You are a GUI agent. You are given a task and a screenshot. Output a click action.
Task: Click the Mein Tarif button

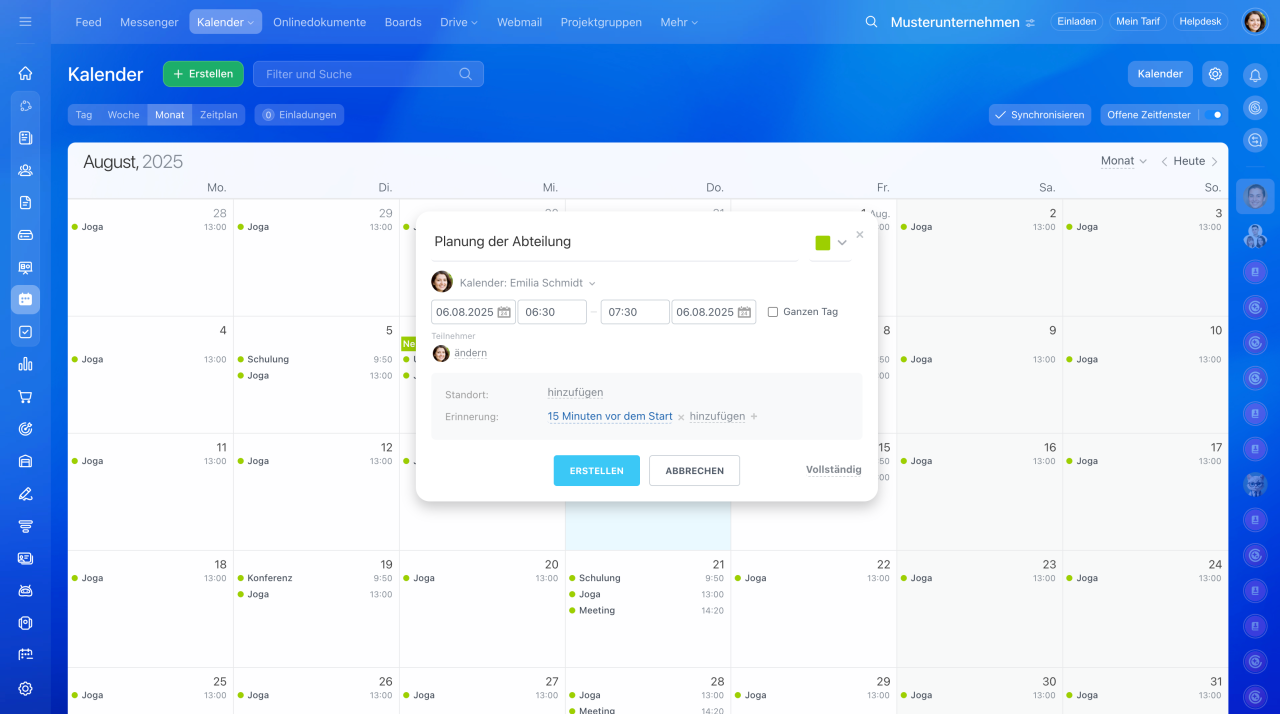(1138, 21)
